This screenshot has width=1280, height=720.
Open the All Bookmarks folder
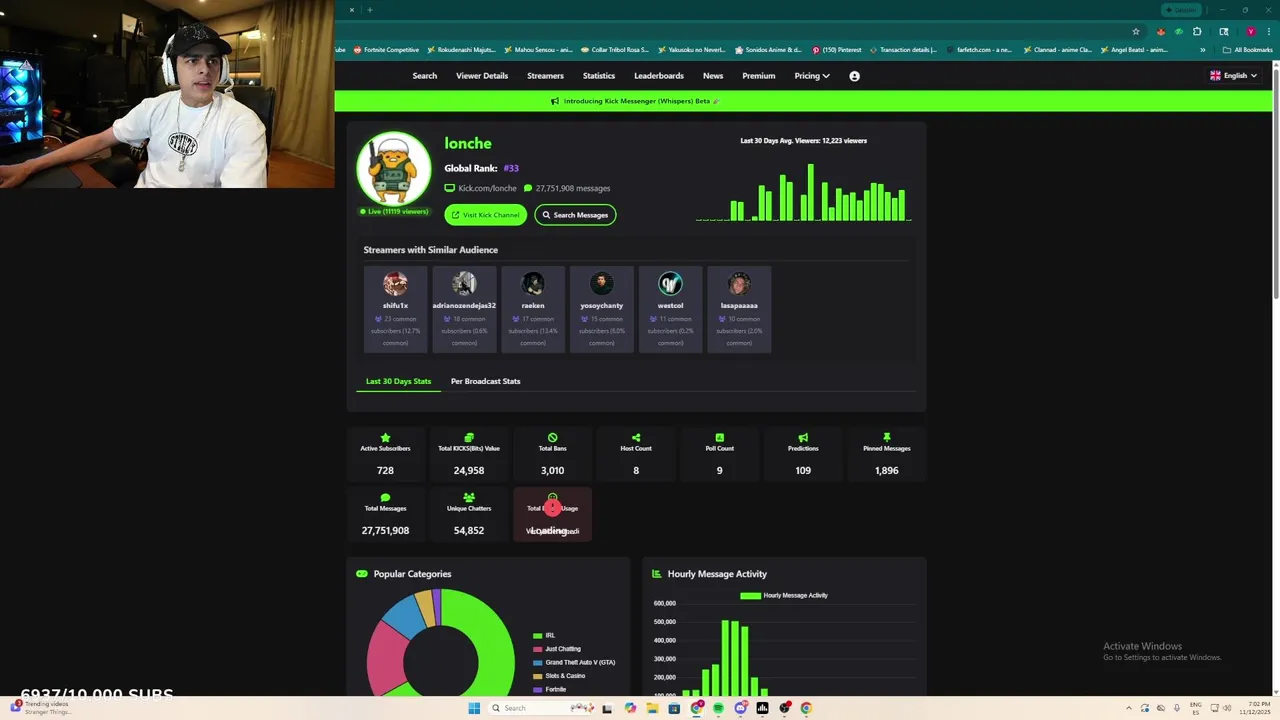tap(1248, 49)
